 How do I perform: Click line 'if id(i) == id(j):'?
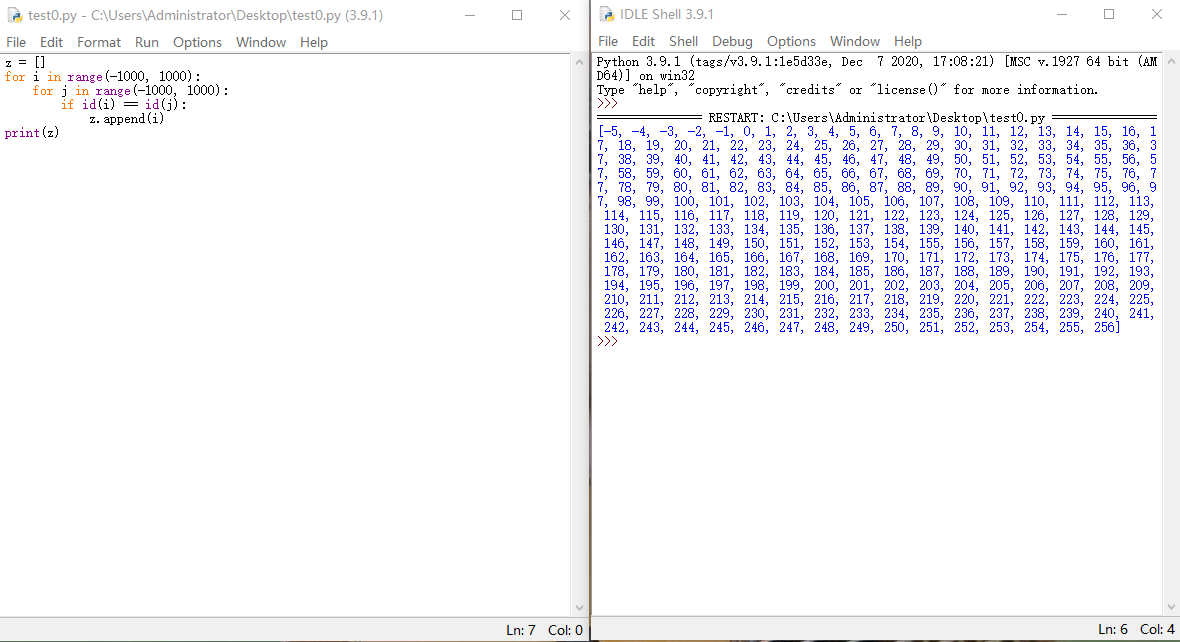point(123,105)
